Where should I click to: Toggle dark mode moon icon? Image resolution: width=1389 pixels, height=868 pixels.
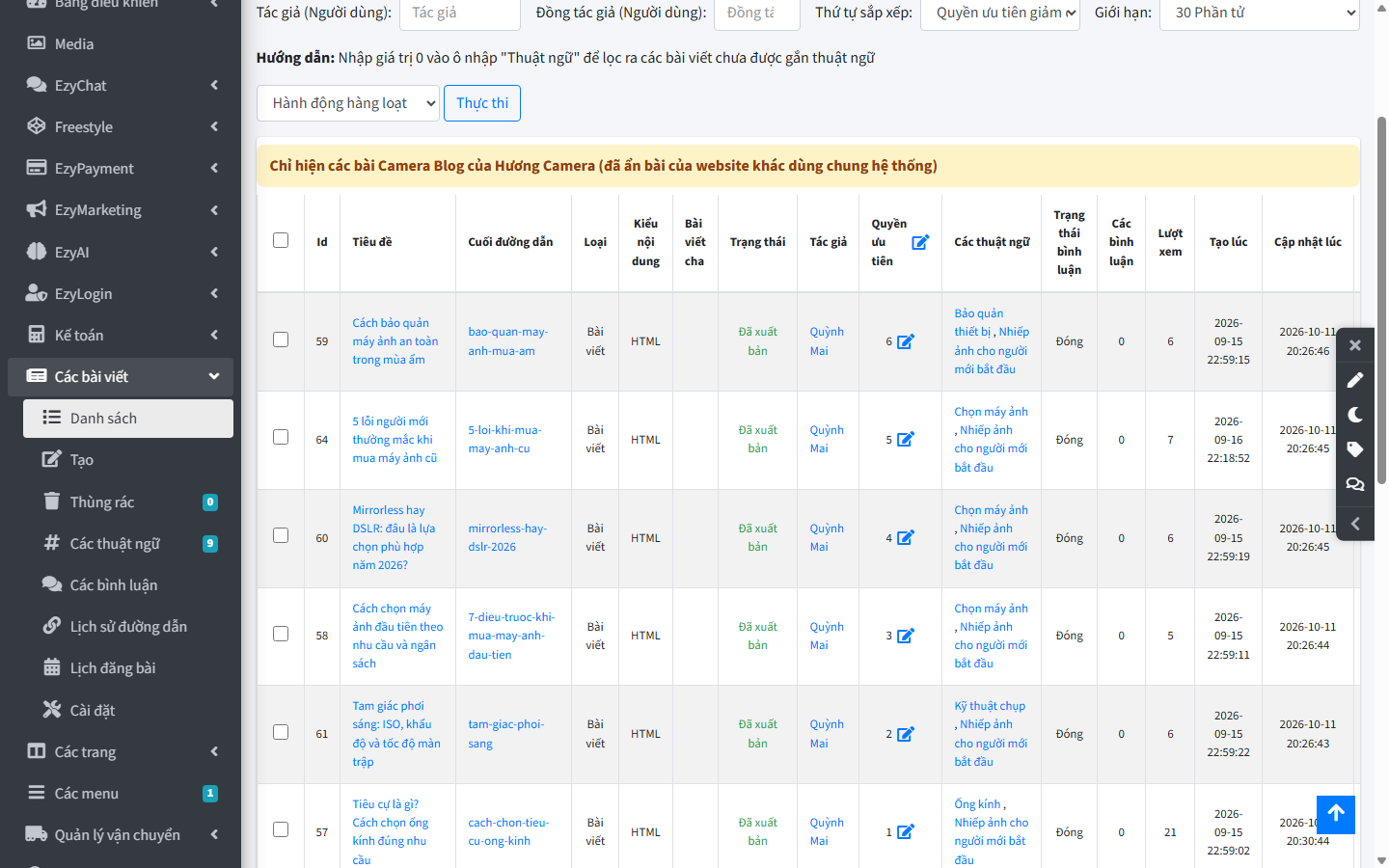1355,415
